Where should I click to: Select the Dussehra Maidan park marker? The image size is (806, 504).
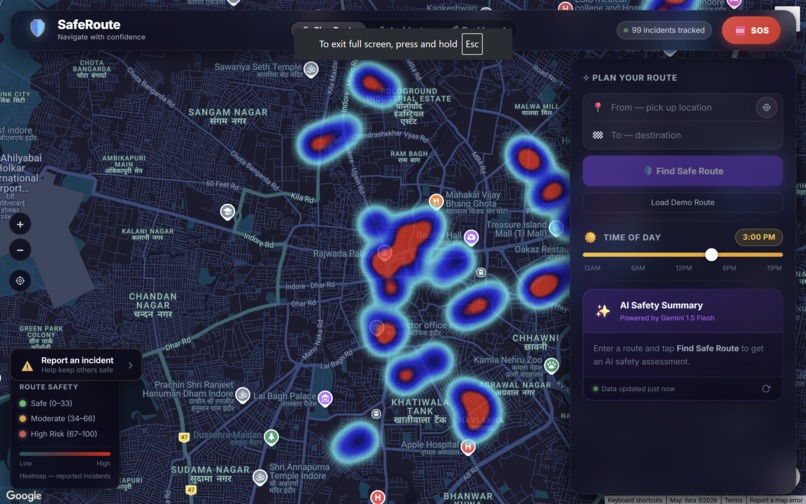(x=271, y=437)
